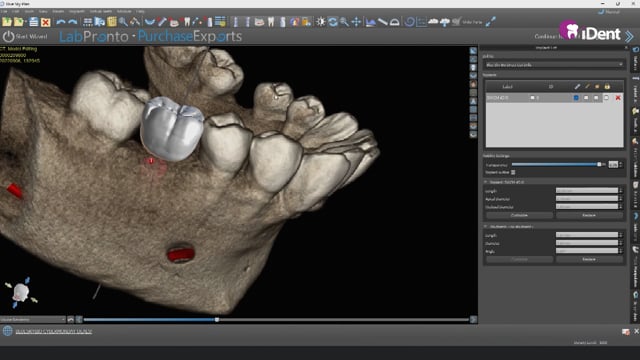
Task: Click stepper beside abutment Angle field
Action: 621,251
